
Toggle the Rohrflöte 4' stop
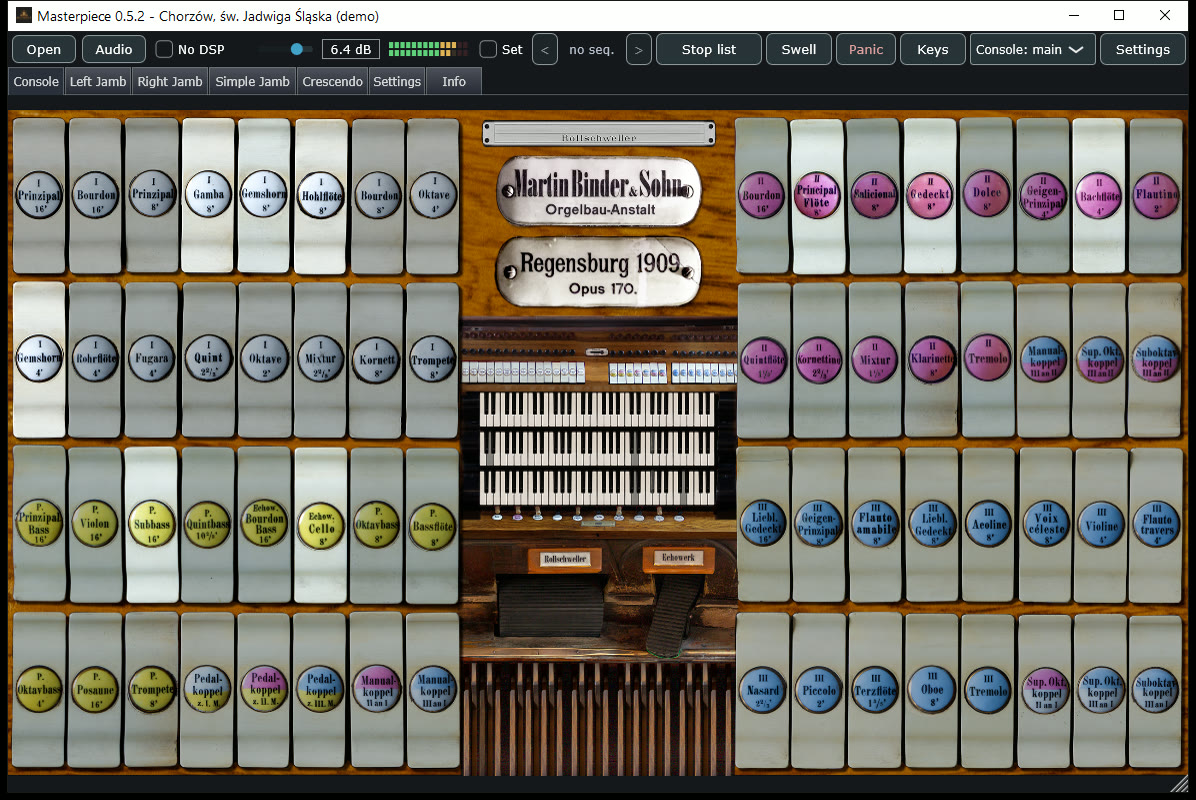click(x=95, y=359)
